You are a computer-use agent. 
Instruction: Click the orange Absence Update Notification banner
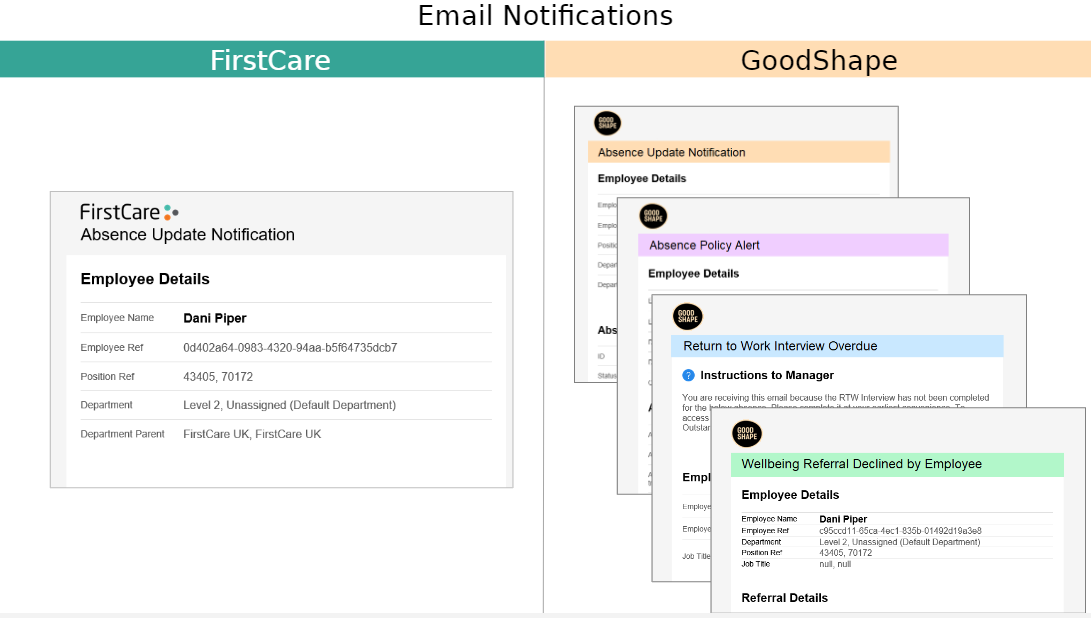[x=739, y=152]
